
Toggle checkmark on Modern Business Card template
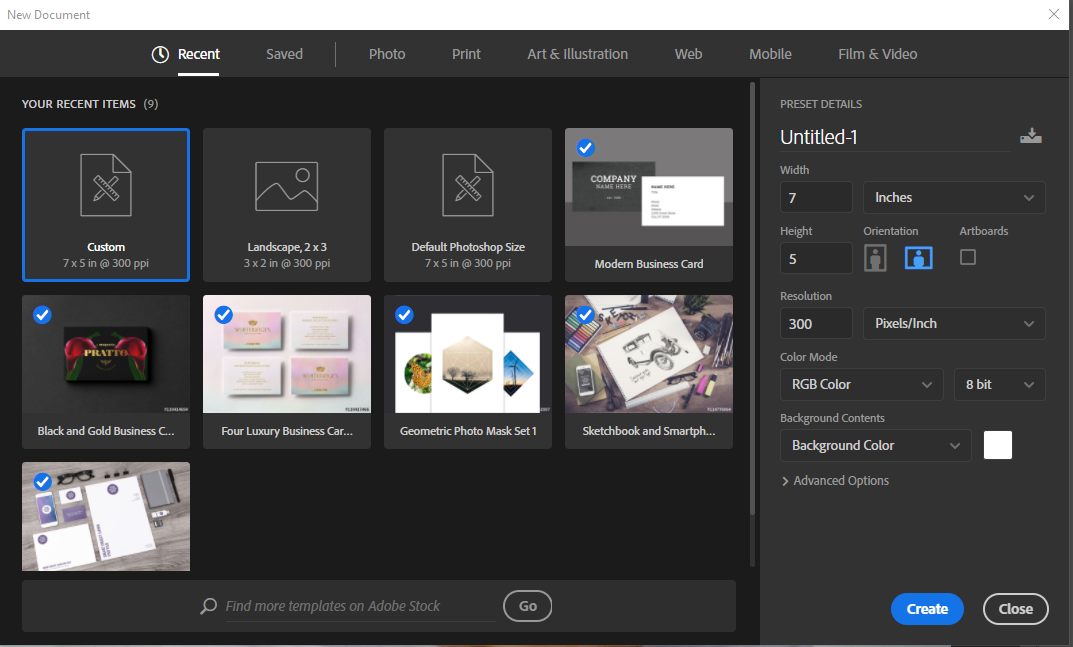click(x=586, y=148)
